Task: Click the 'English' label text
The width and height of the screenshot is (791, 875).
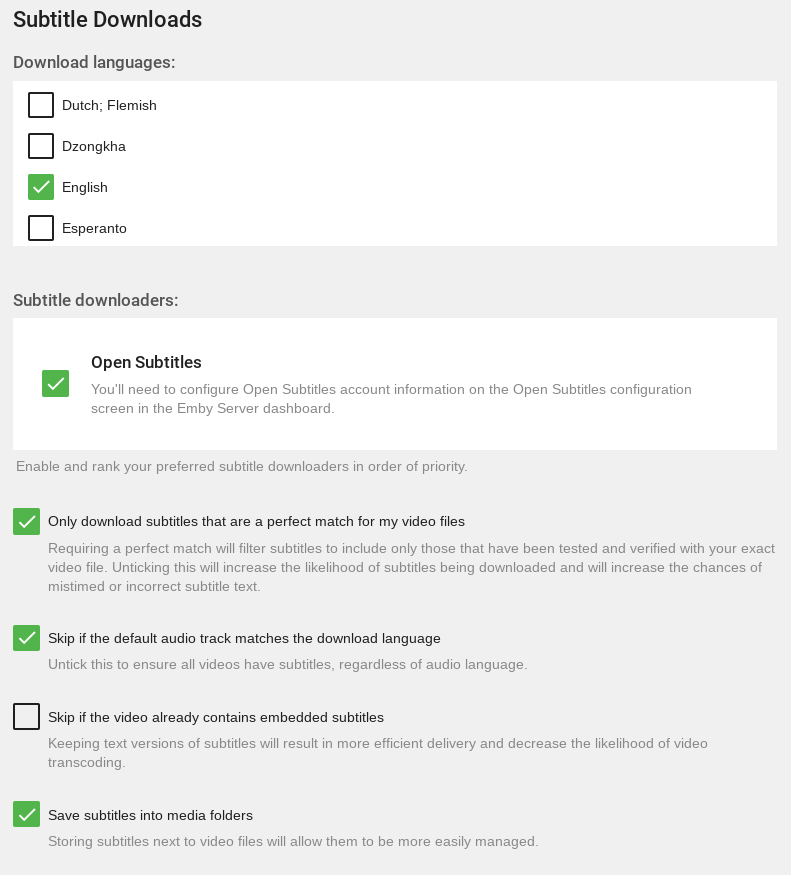Action: click(85, 187)
